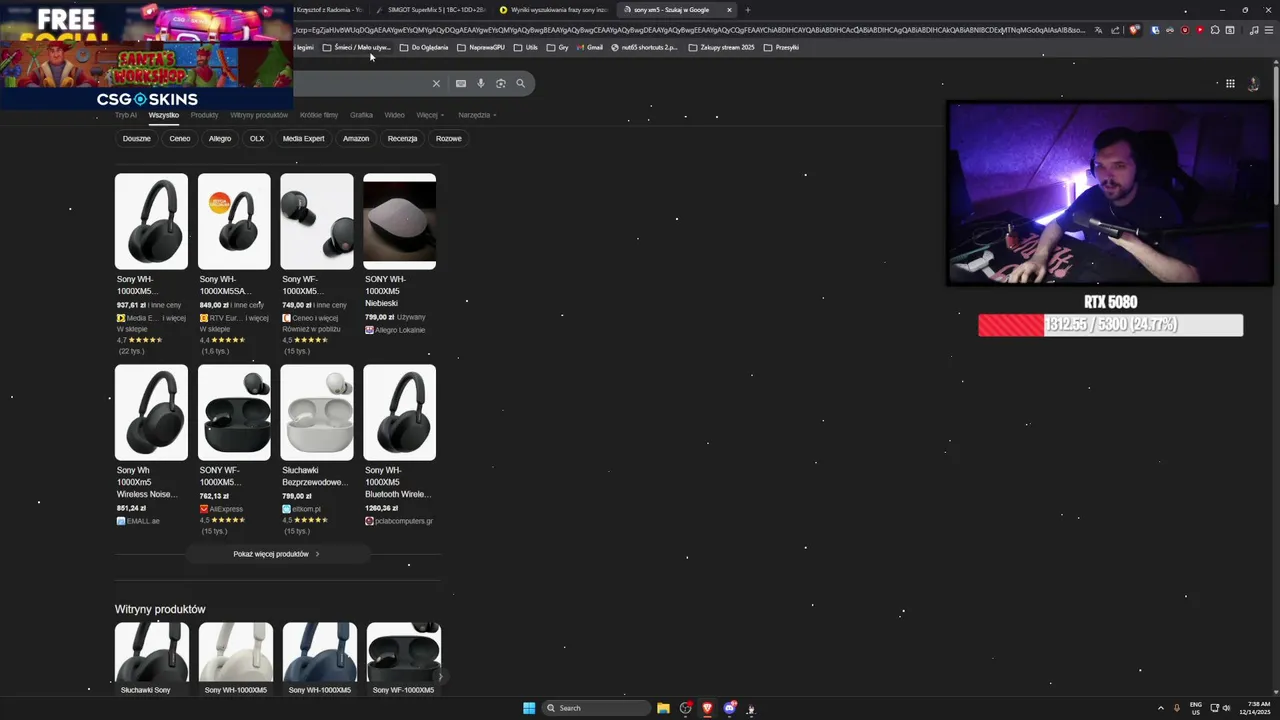Apply the OLX filter chip
The image size is (1280, 720).
(257, 139)
